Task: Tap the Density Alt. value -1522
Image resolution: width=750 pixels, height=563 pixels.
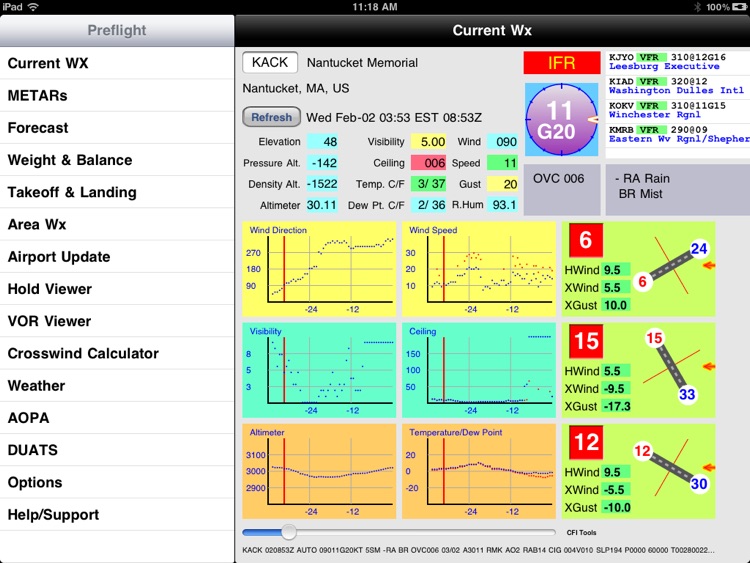Action: click(x=322, y=184)
